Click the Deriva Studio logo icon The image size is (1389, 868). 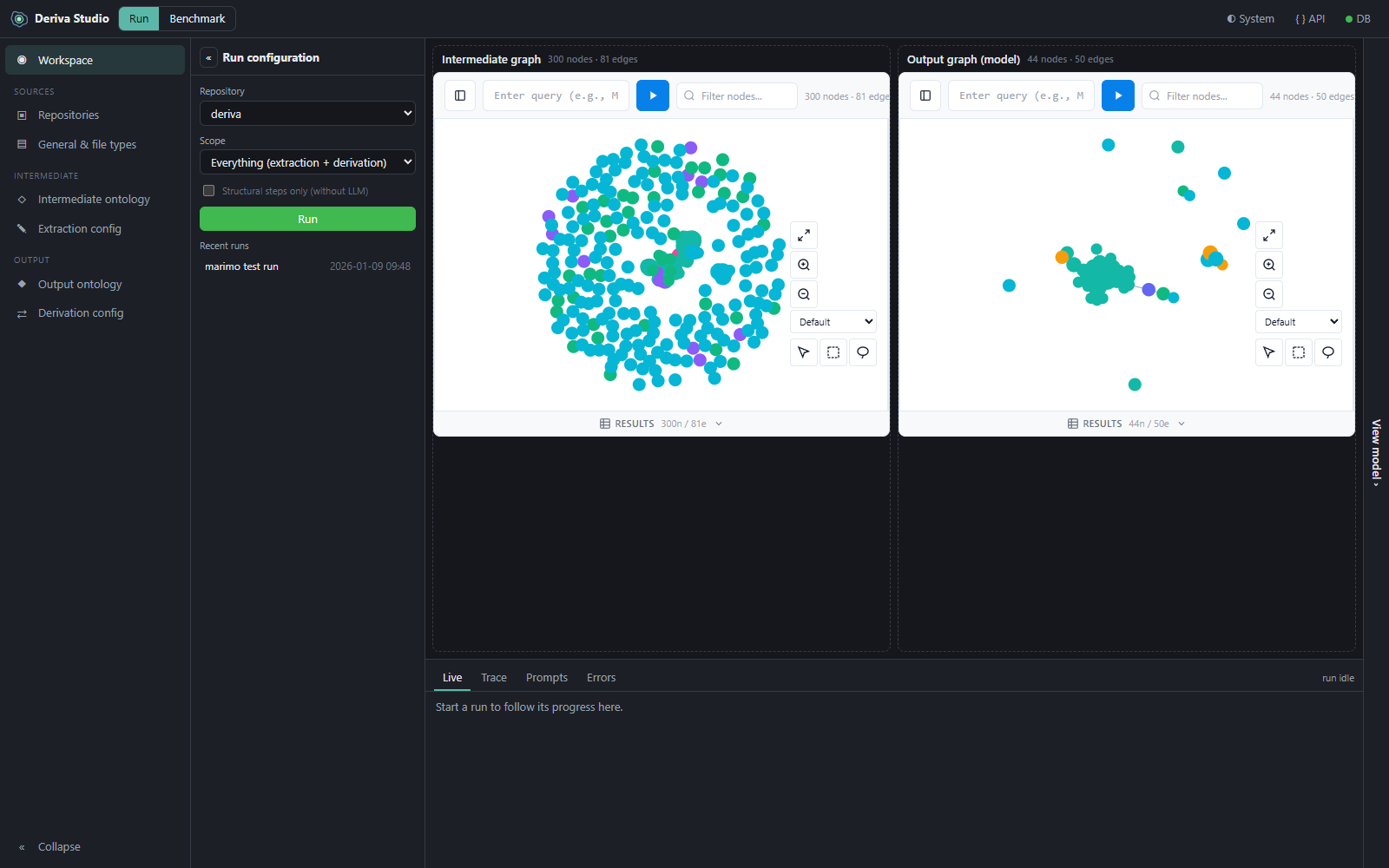[x=19, y=18]
